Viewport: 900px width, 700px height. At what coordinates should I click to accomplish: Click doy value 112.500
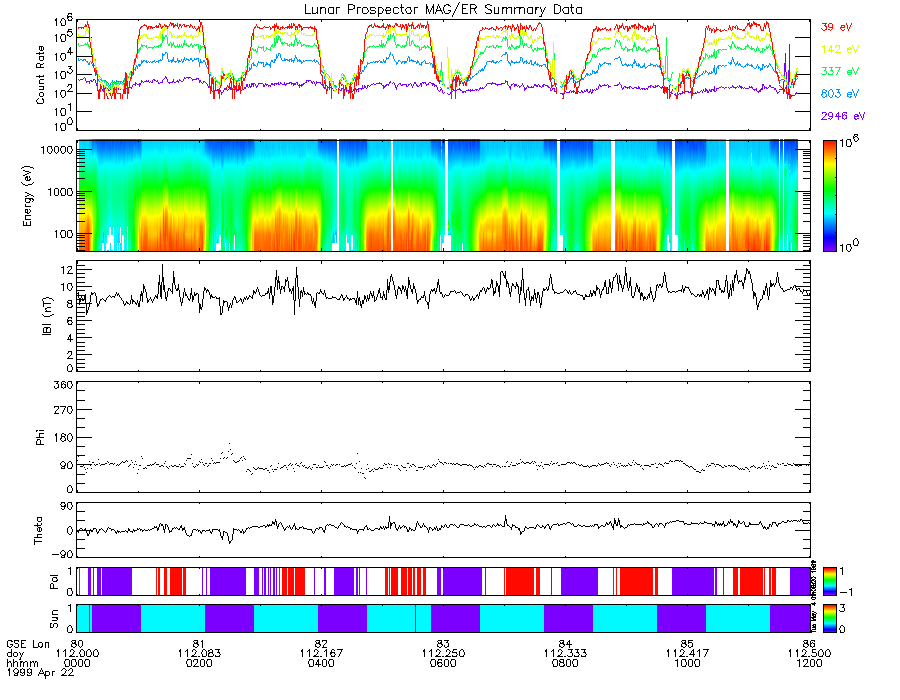809,653
